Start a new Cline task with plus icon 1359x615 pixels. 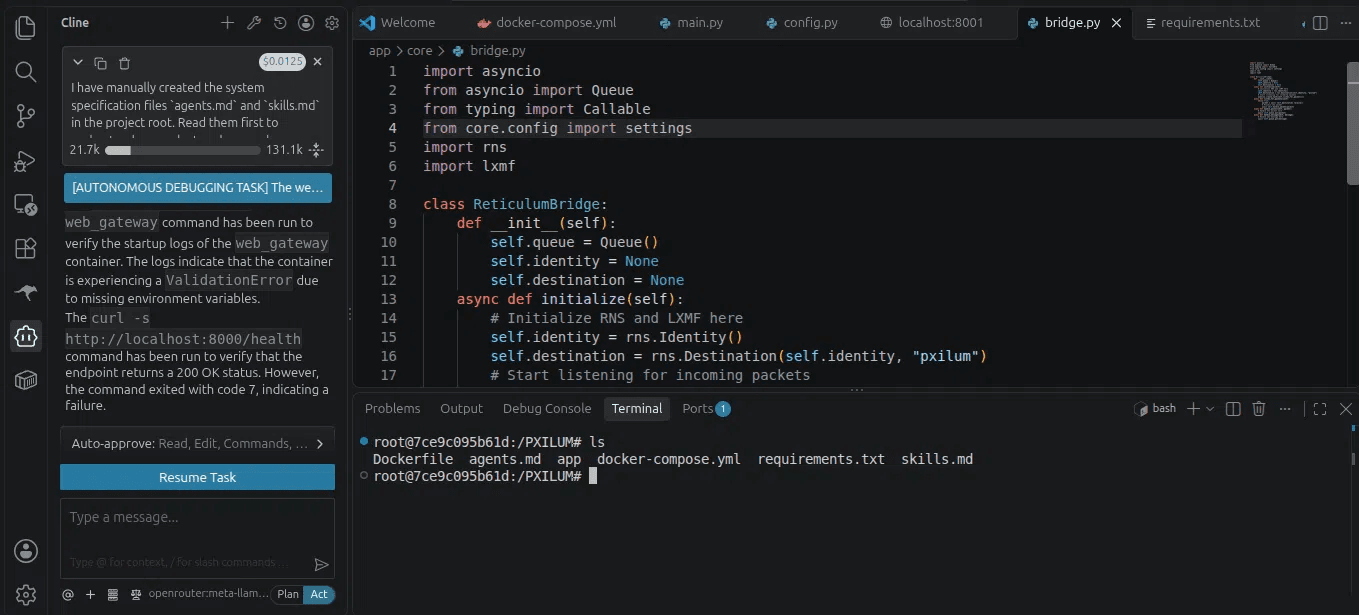[228, 23]
